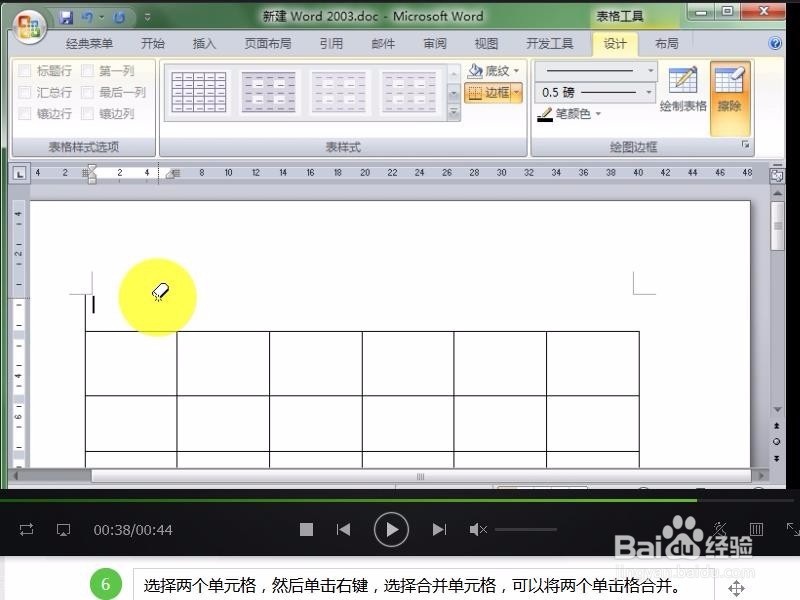Viewport: 800px width, 600px height.
Task: Switch to the Mailings (邮件) tab
Action: [383, 44]
